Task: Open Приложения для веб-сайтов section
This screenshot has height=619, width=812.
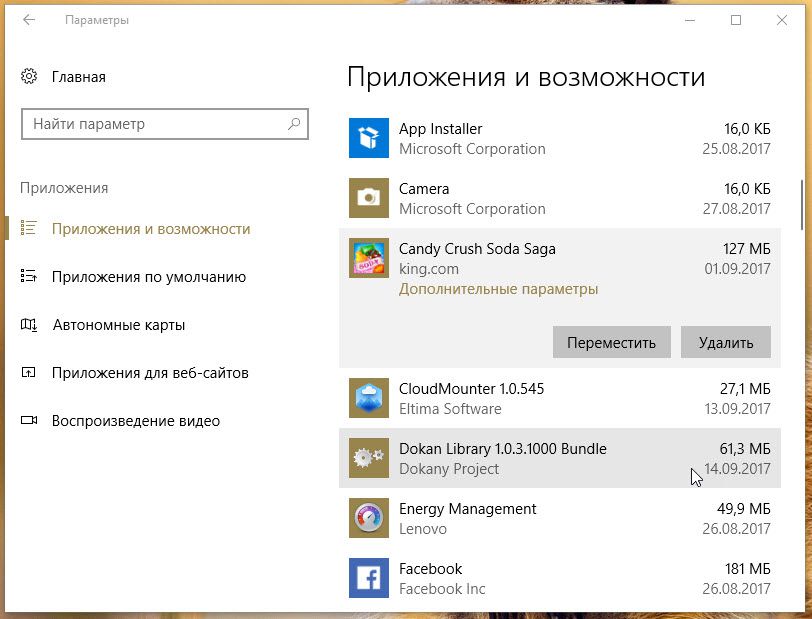Action: (x=150, y=373)
